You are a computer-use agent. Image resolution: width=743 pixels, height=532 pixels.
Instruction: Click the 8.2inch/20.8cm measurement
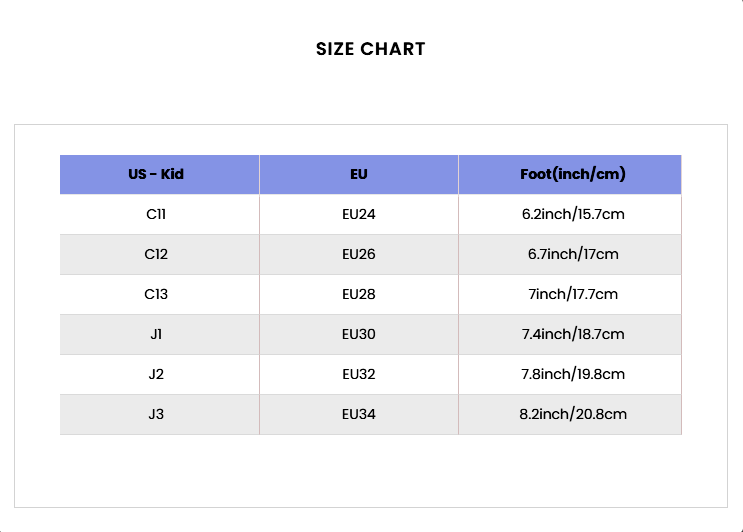pos(573,414)
